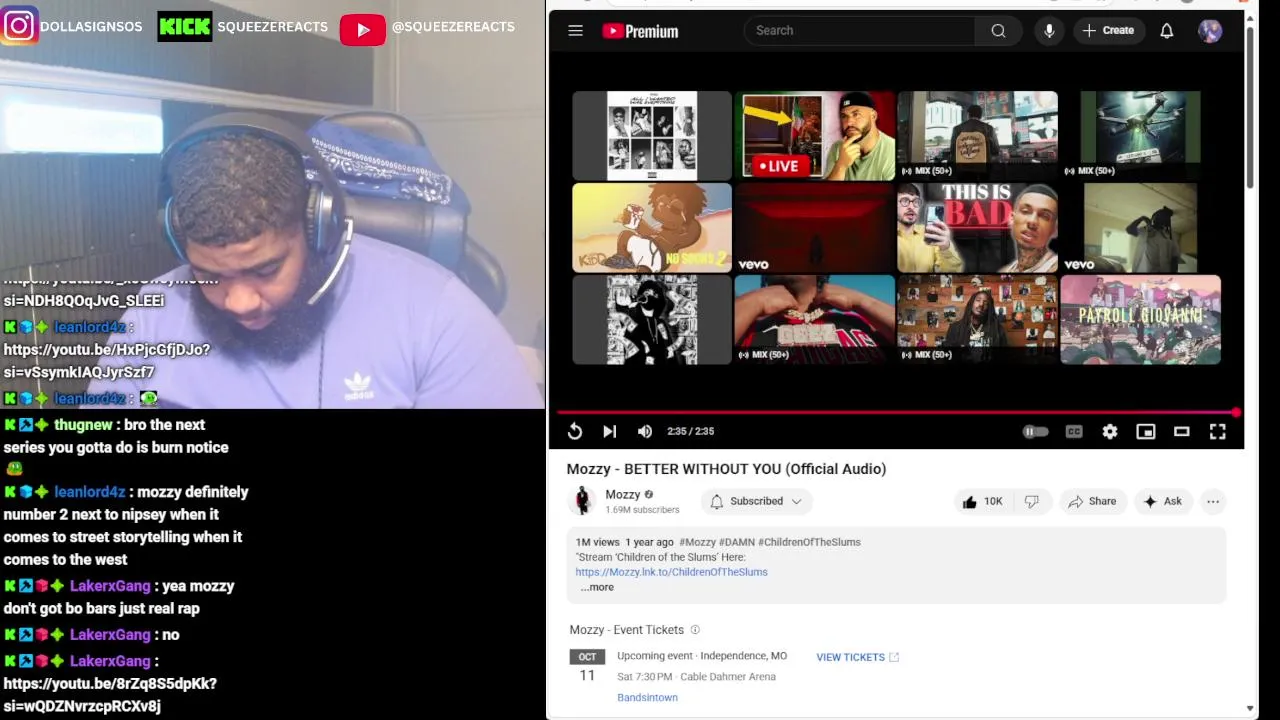Click the 2:35 / 2:35 time display

tap(691, 431)
